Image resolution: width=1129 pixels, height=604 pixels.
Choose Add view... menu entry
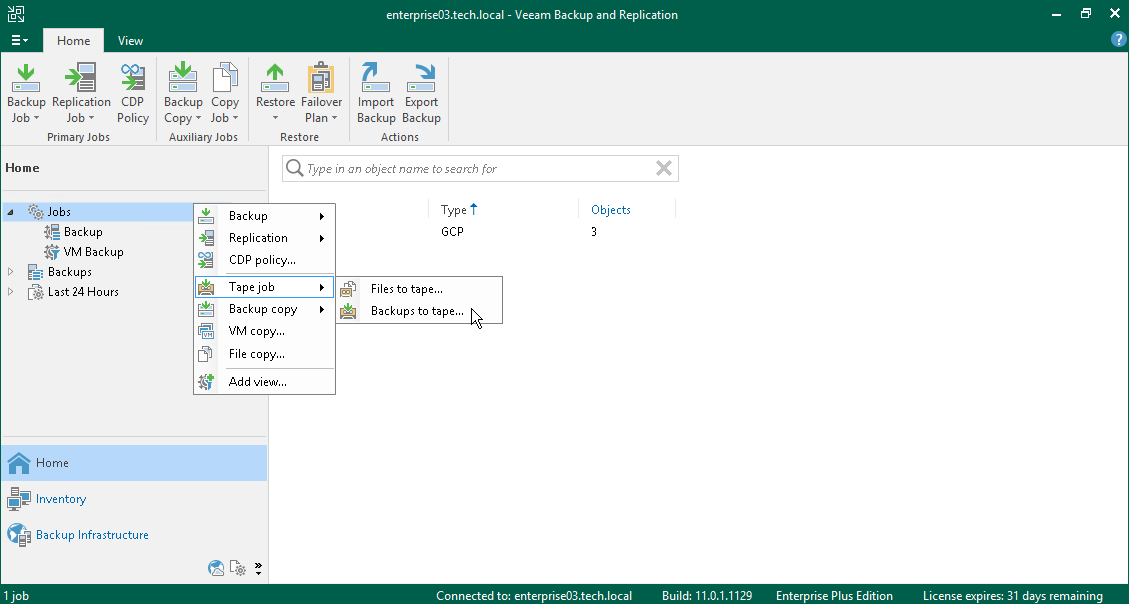(264, 382)
